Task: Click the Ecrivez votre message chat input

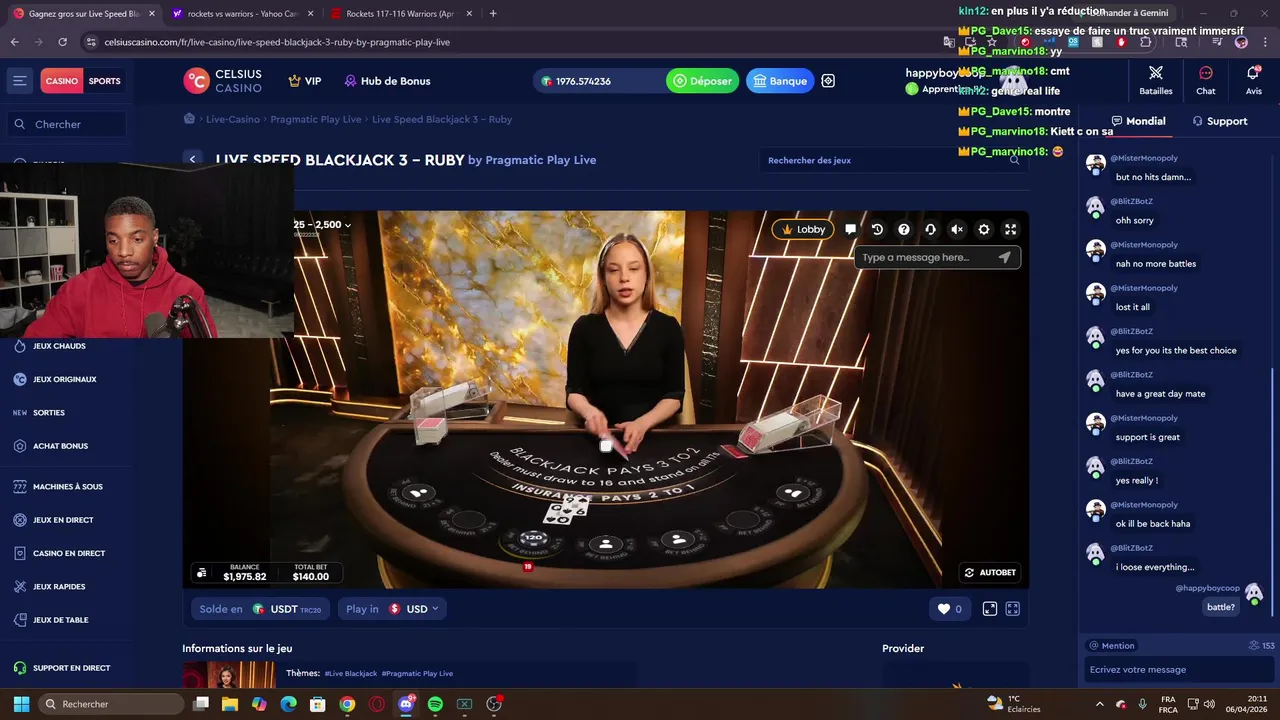Action: pyautogui.click(x=1180, y=670)
